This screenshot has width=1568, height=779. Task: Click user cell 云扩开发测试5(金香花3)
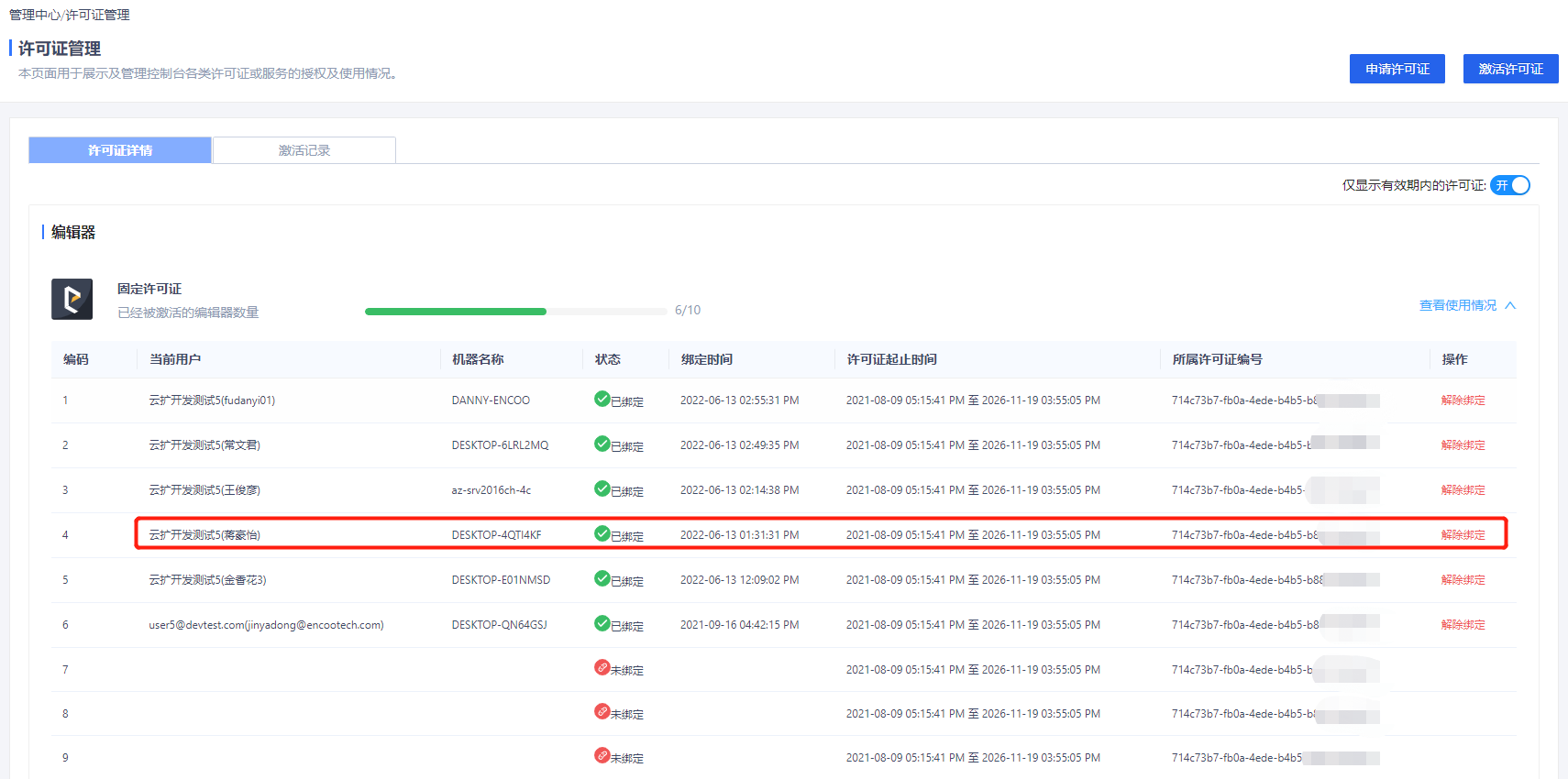click(x=207, y=580)
